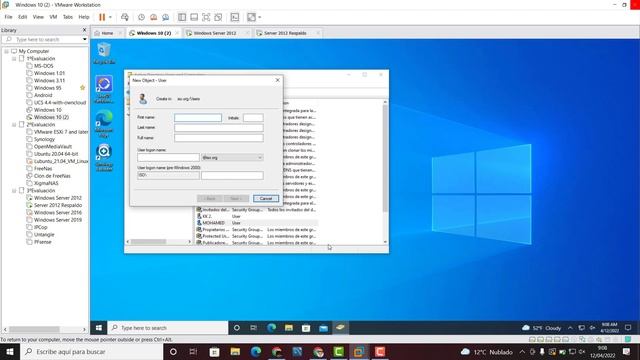Open the VM menu

tap(53, 17)
